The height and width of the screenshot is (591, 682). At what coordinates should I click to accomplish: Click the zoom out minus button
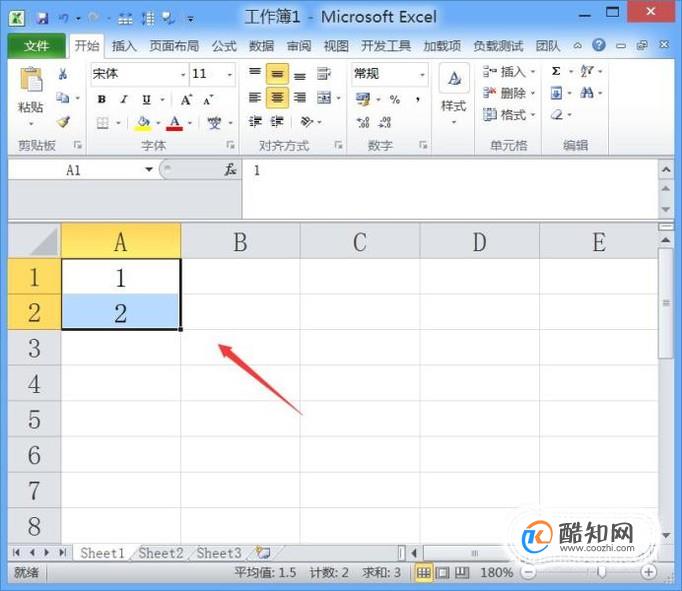click(x=528, y=572)
